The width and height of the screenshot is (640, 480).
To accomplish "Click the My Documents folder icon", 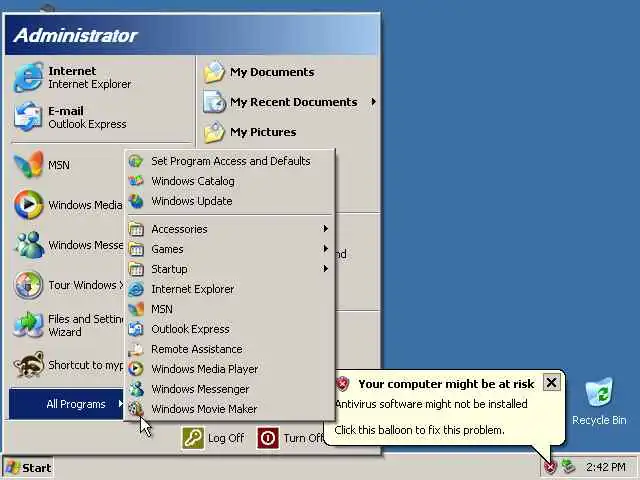I will 214,72.
